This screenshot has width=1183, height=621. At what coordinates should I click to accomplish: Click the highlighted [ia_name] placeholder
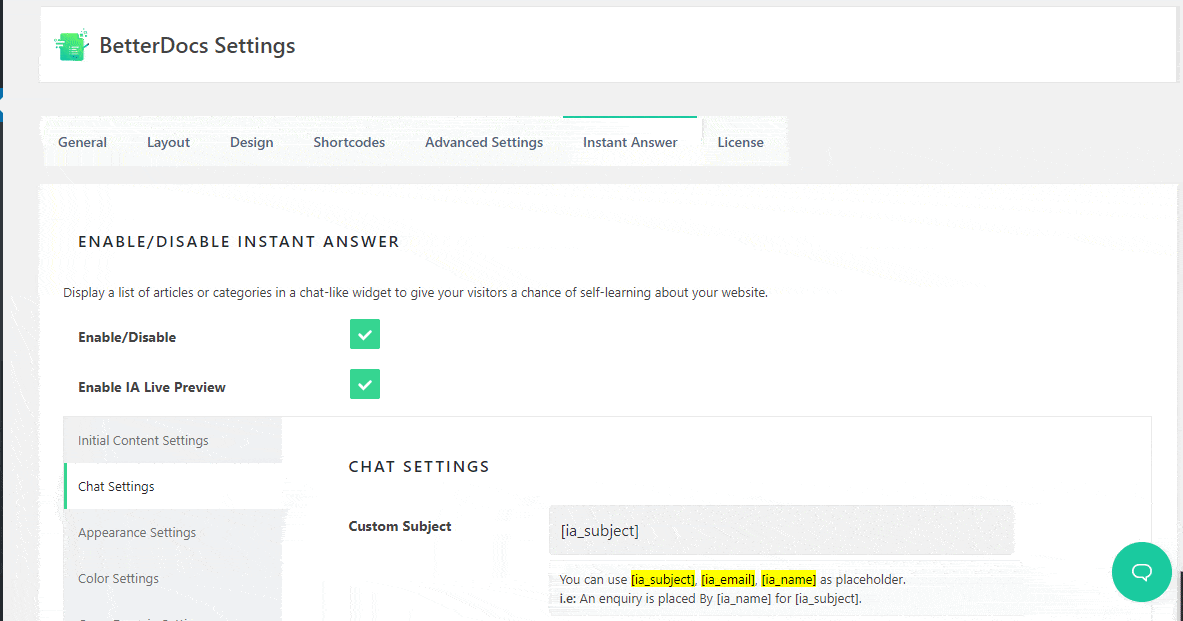(x=788, y=579)
